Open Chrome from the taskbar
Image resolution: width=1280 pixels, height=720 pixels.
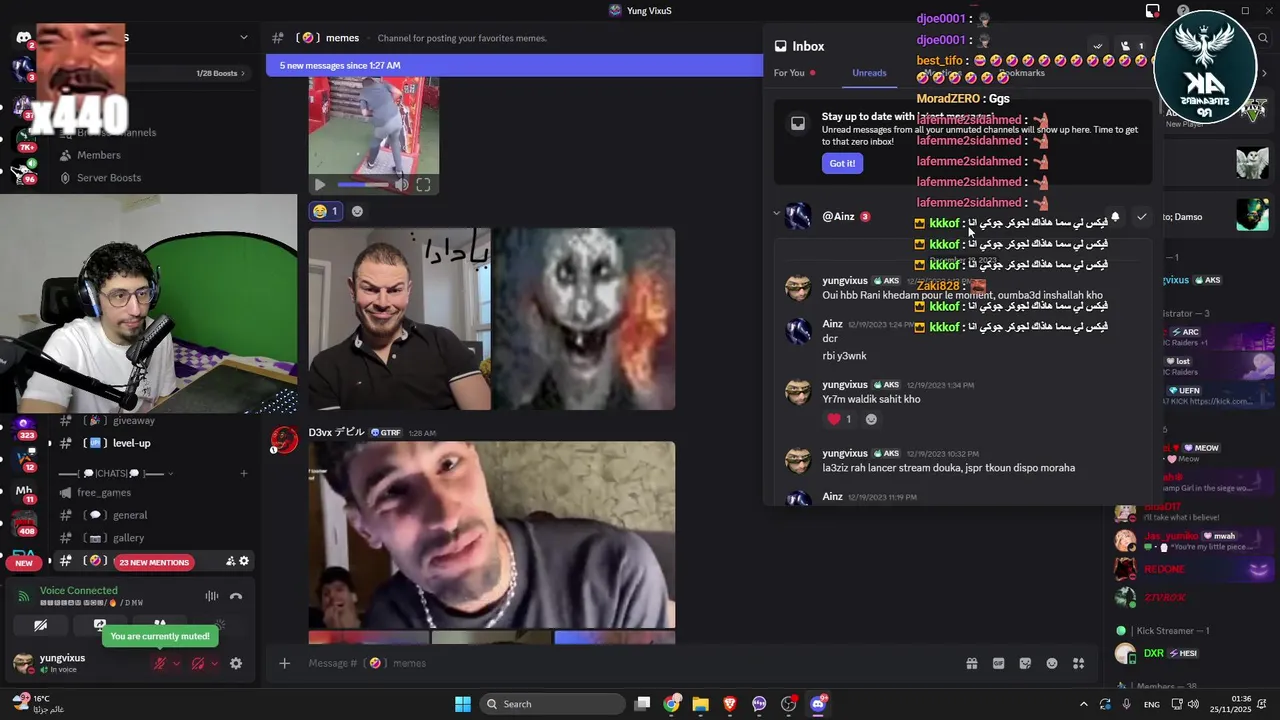tap(672, 704)
